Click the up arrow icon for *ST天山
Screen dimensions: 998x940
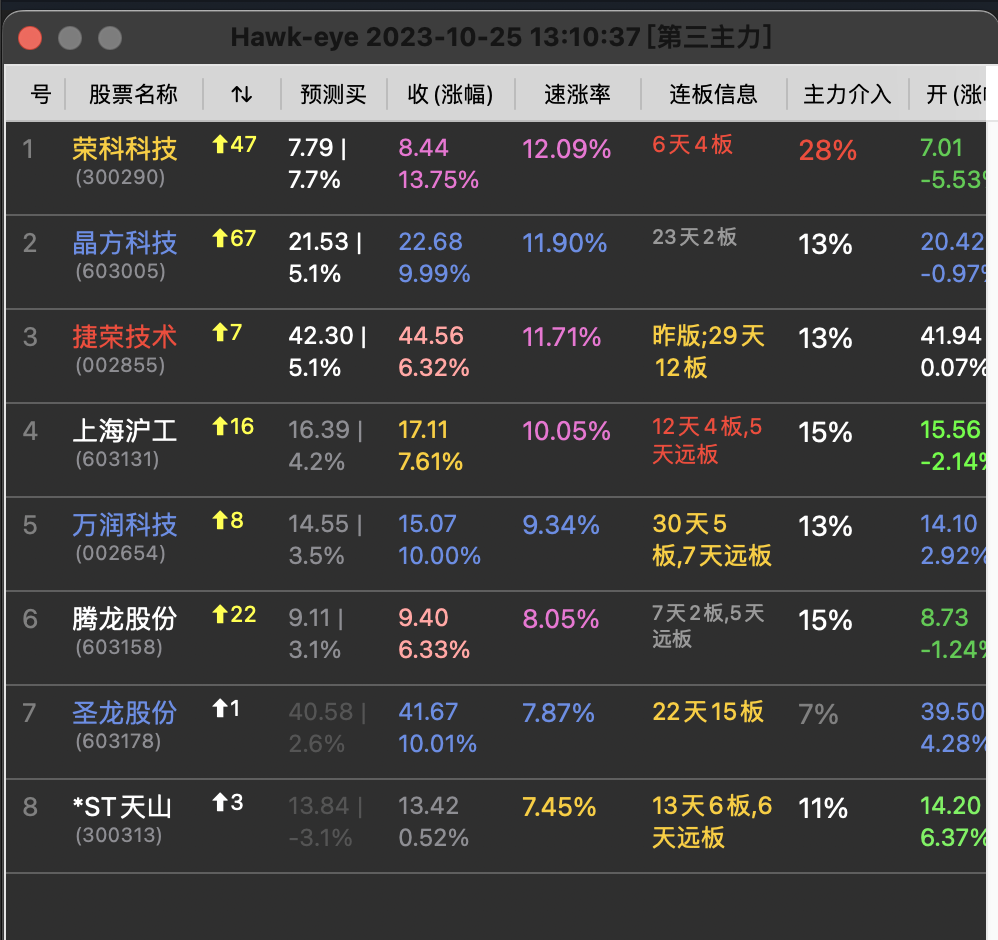click(220, 803)
